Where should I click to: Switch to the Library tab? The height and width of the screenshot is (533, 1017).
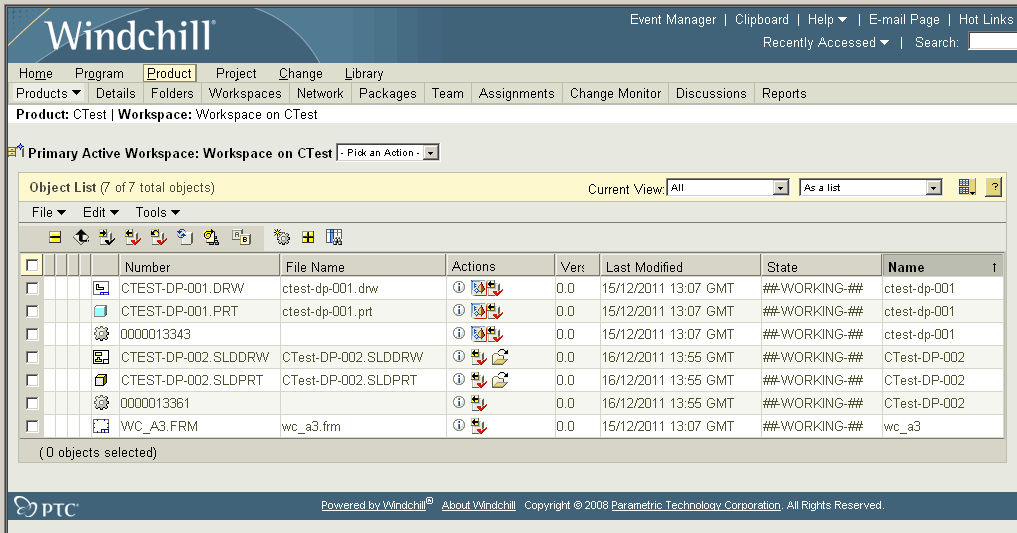(x=364, y=73)
